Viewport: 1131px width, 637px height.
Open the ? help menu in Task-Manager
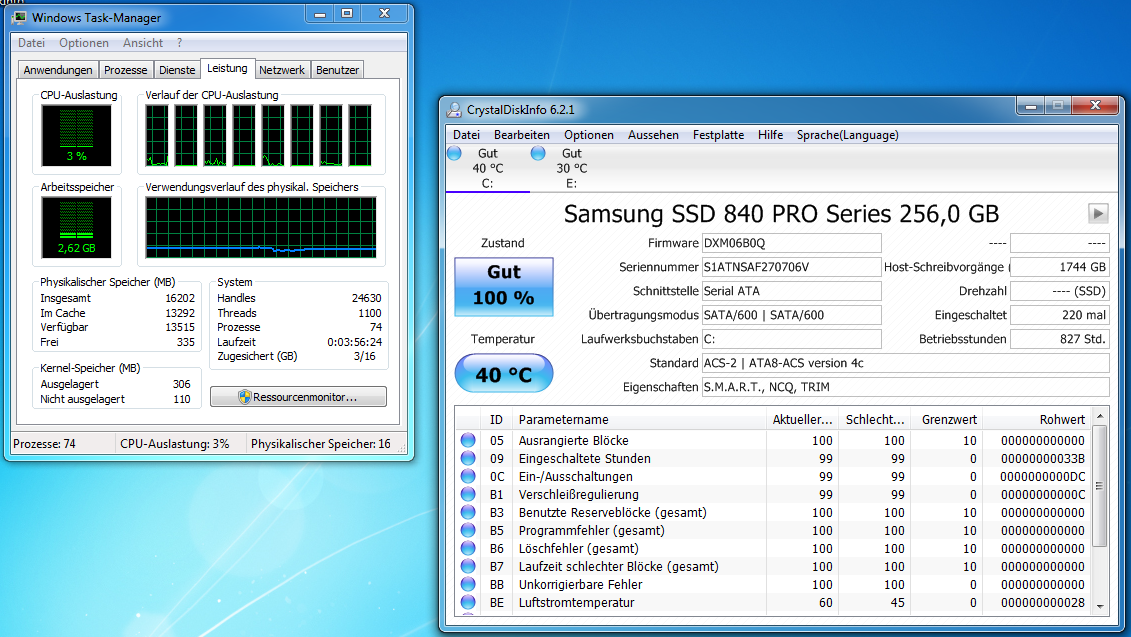coord(180,43)
